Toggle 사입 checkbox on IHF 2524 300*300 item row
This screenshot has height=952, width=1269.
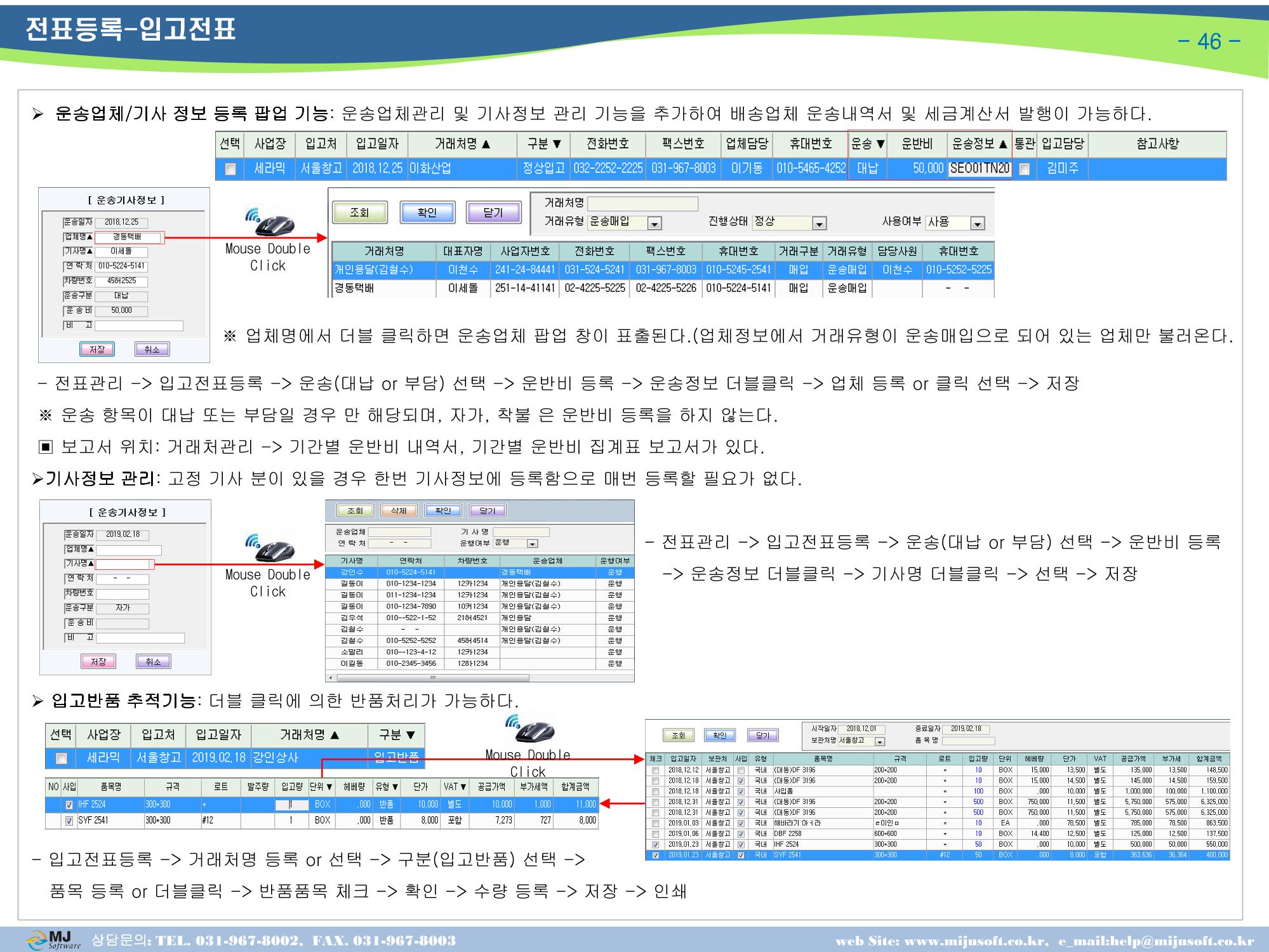[x=69, y=804]
